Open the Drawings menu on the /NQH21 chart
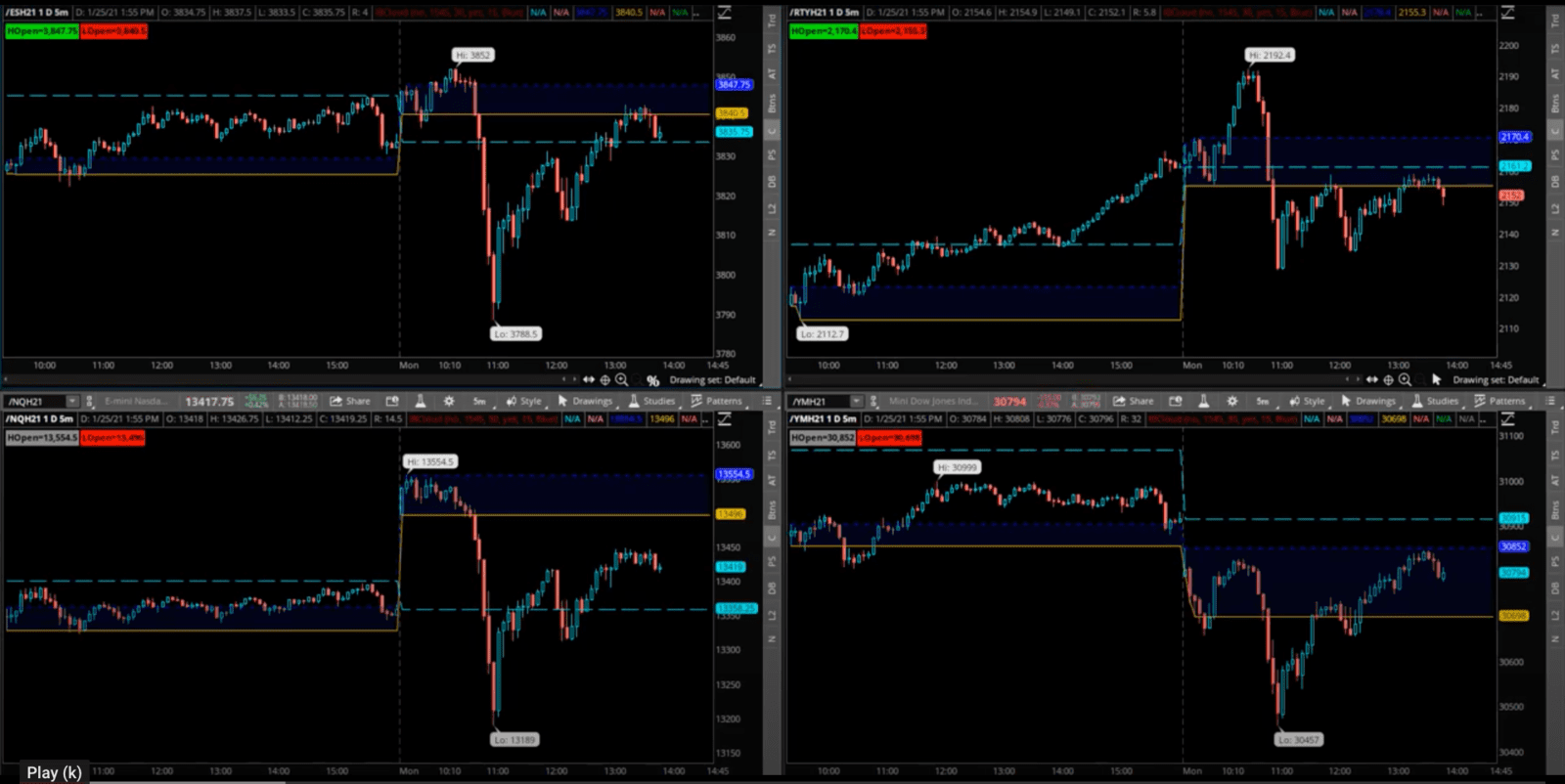This screenshot has height=784, width=1565. click(585, 401)
